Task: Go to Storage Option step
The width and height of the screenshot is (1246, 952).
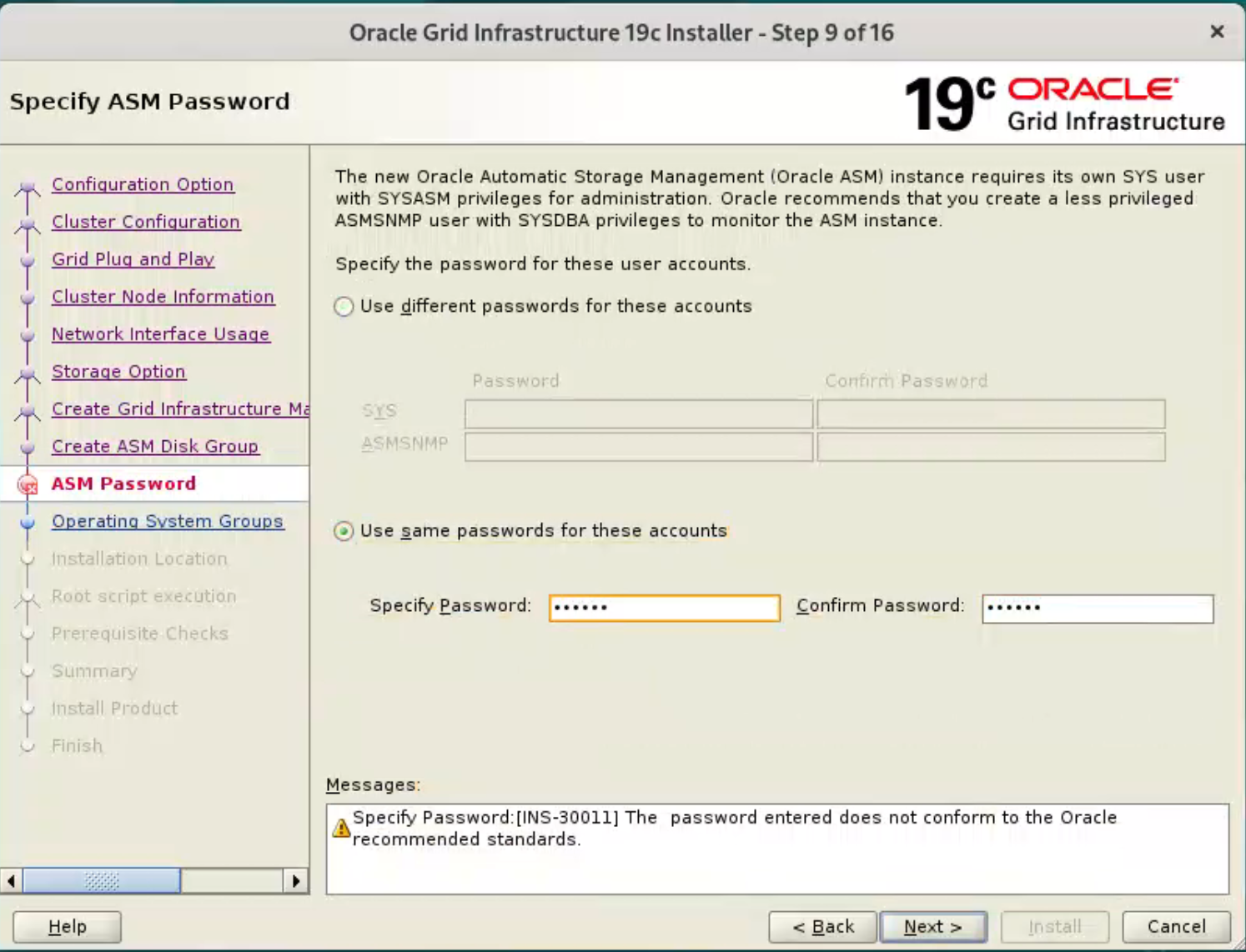Action: [118, 372]
